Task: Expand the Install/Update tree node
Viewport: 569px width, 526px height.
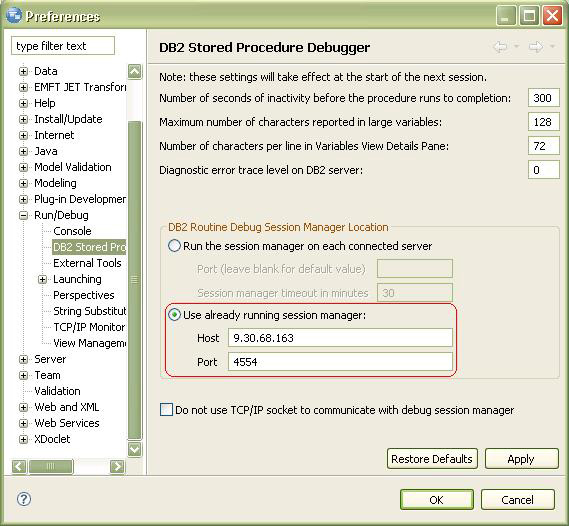Action: pyautogui.click(x=23, y=119)
